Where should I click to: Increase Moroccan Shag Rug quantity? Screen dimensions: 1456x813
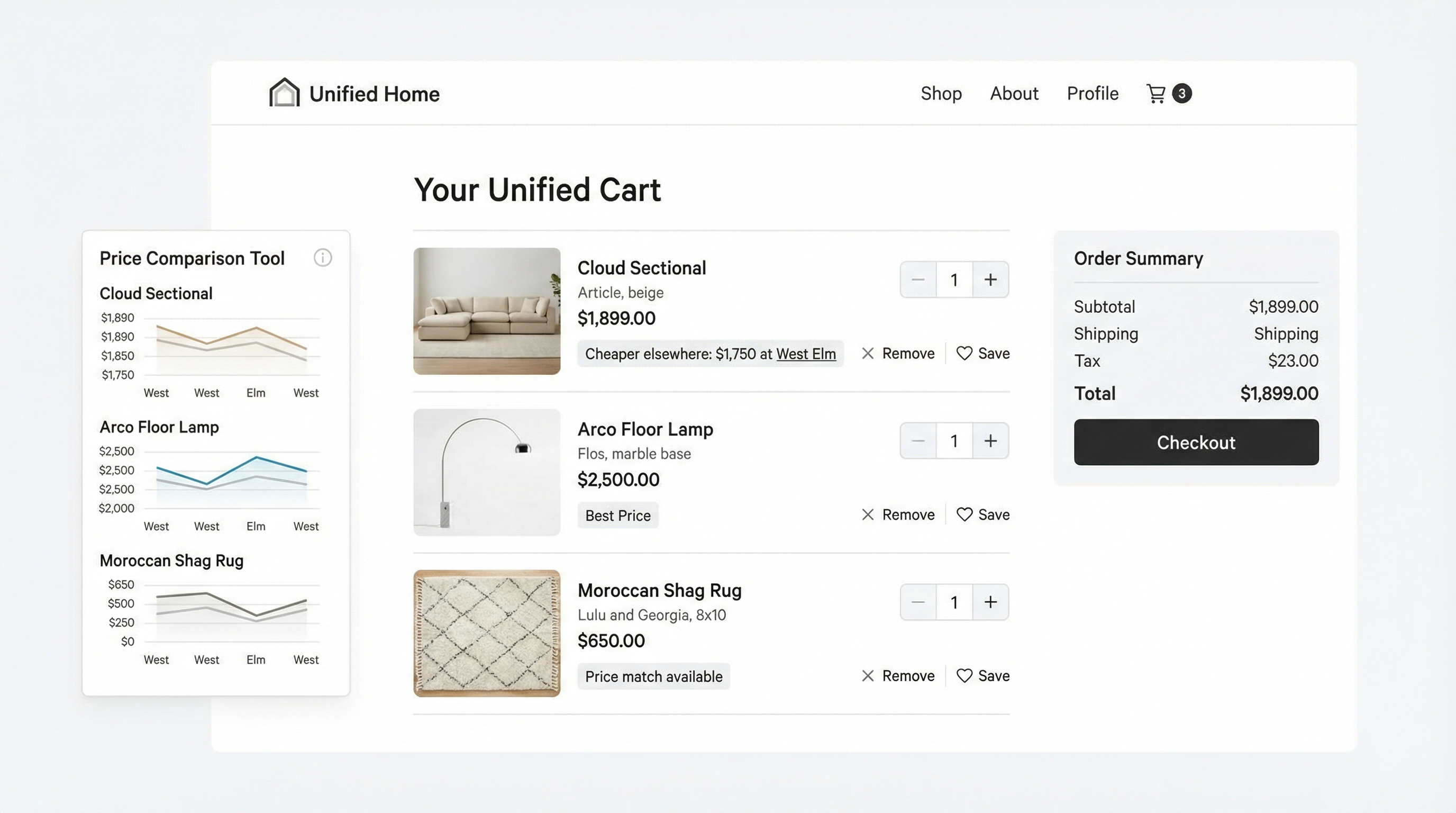tap(990, 602)
